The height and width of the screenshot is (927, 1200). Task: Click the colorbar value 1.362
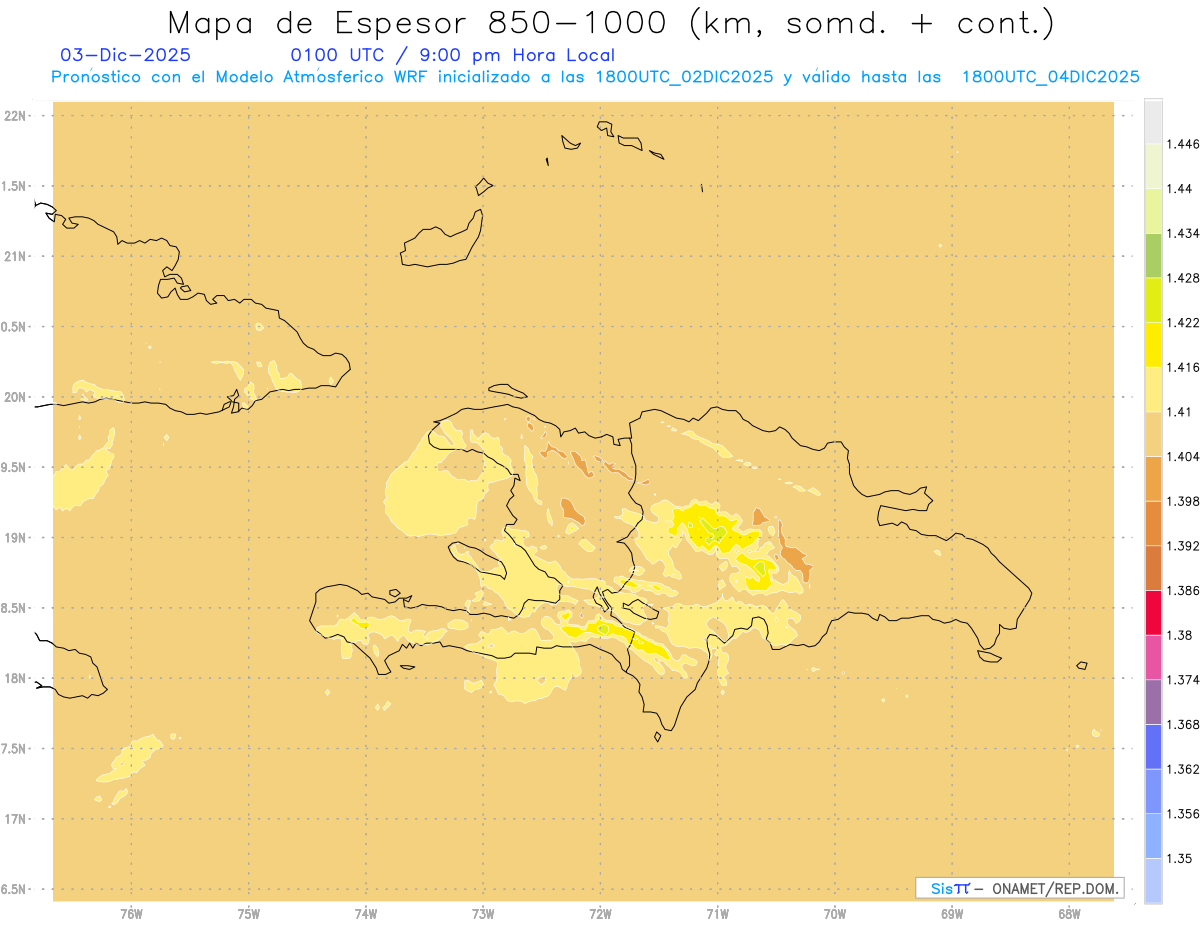pos(1183,769)
